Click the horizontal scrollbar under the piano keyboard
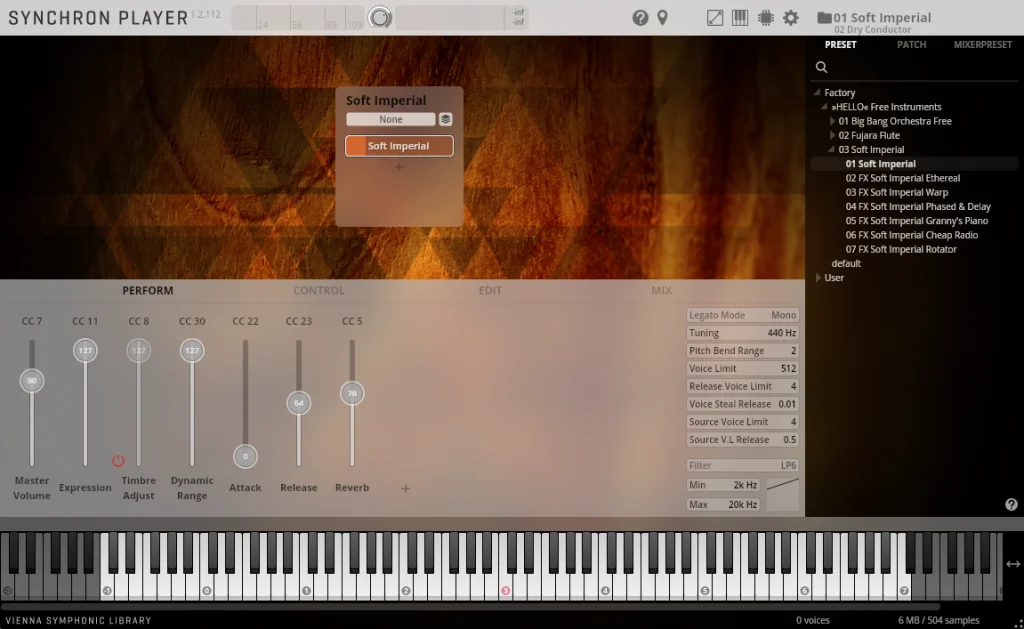1024x629 pixels. click(x=470, y=607)
